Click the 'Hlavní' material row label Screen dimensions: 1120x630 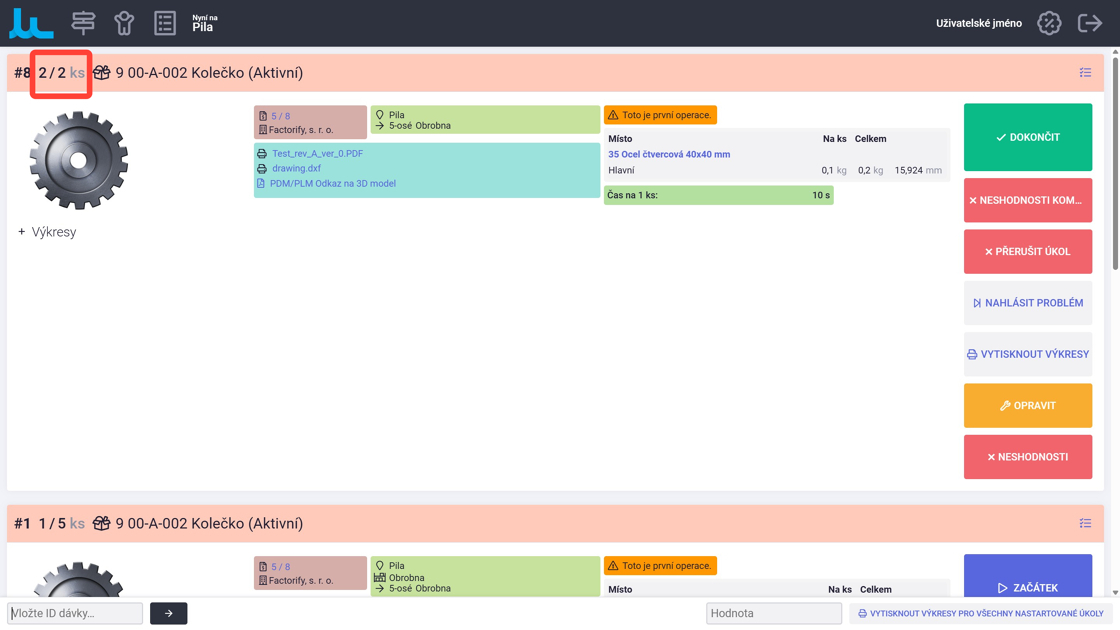click(x=621, y=171)
